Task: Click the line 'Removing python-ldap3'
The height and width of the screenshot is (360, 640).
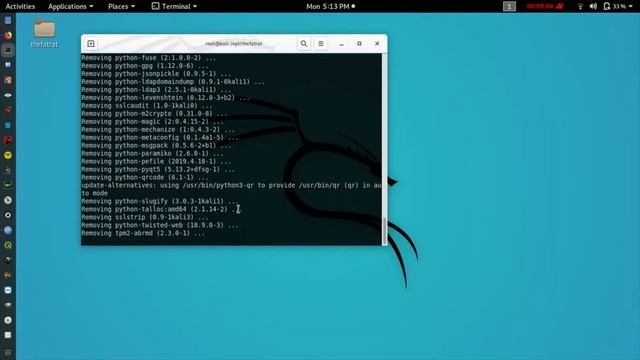Action: [156, 90]
